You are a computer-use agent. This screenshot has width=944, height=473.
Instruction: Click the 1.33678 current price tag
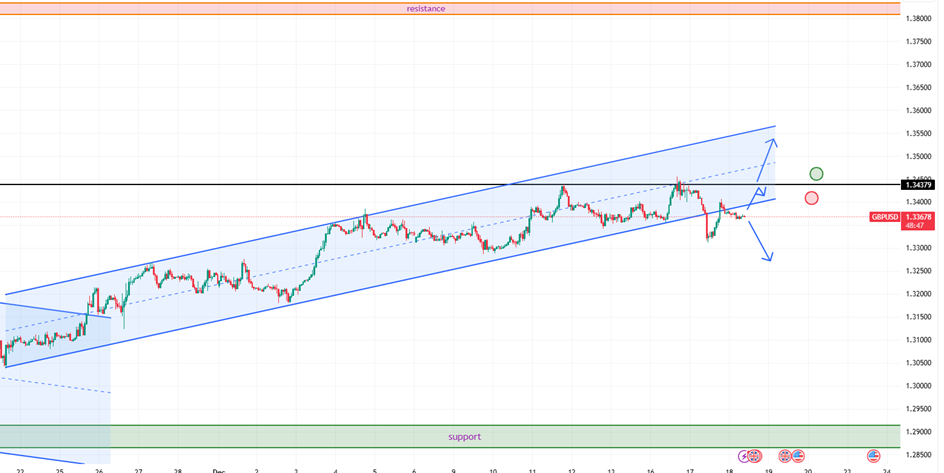917,216
